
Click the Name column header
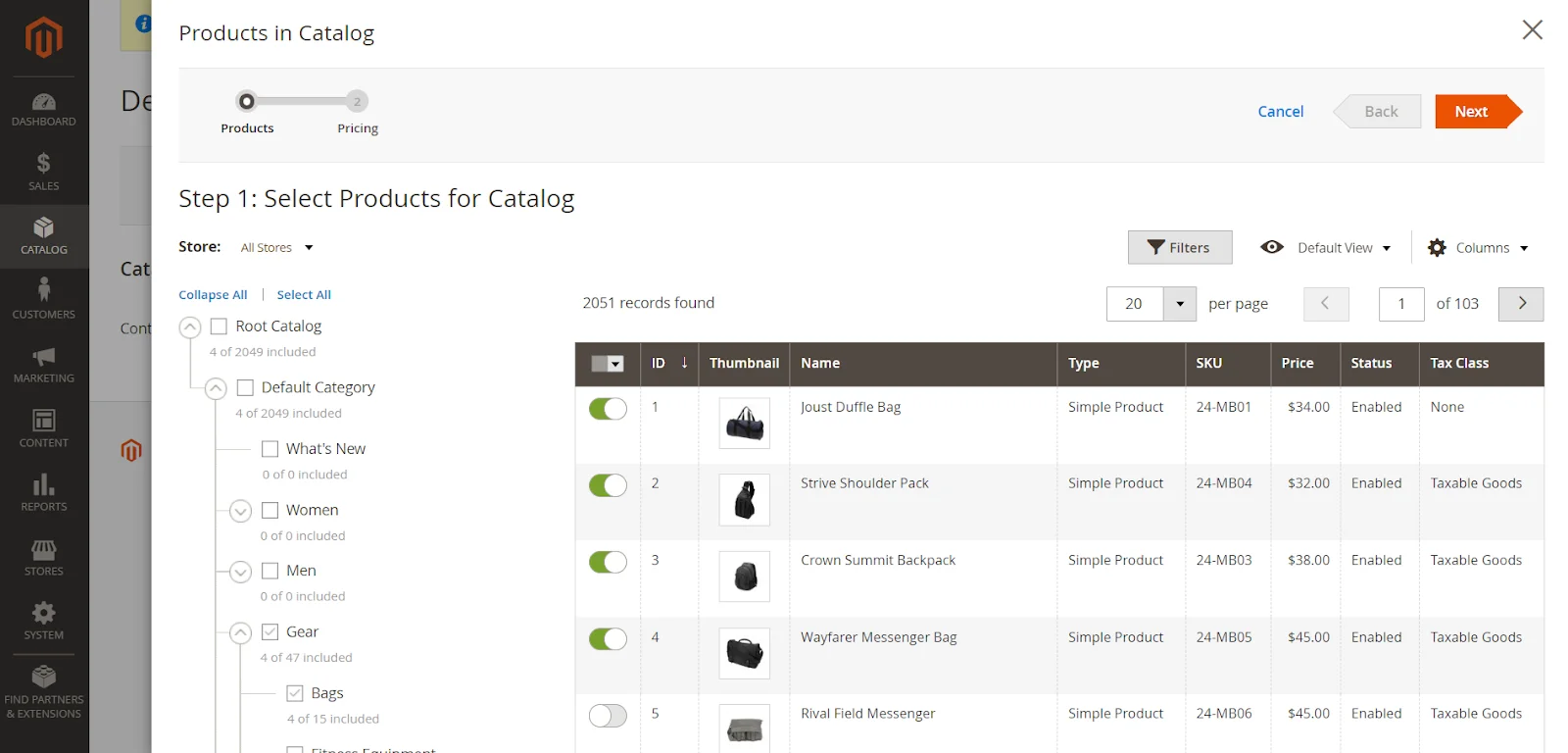(923, 364)
